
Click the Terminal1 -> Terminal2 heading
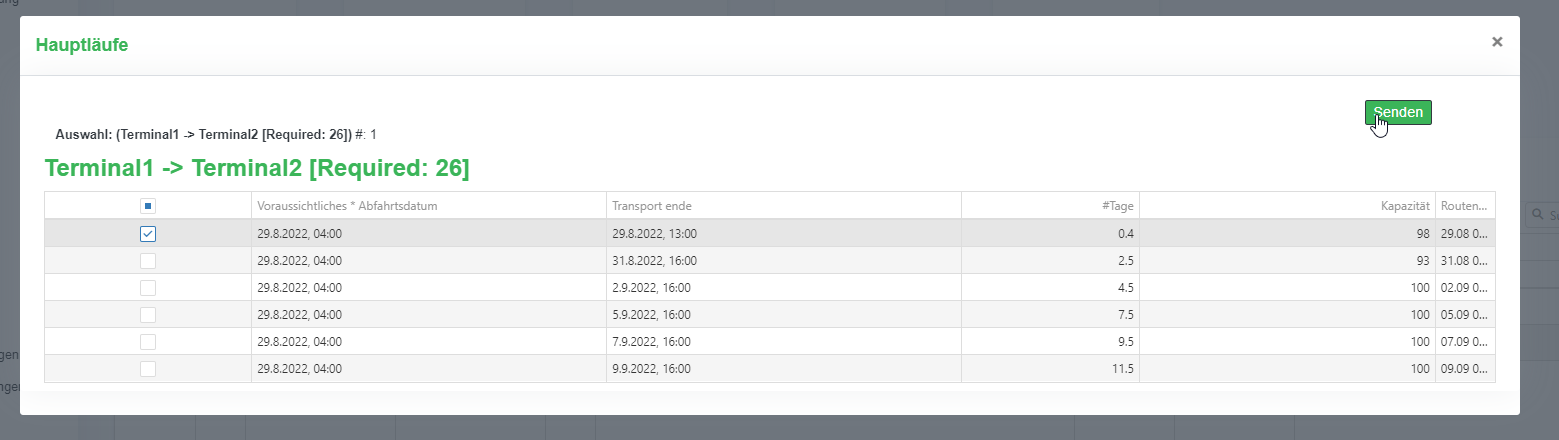(x=257, y=168)
